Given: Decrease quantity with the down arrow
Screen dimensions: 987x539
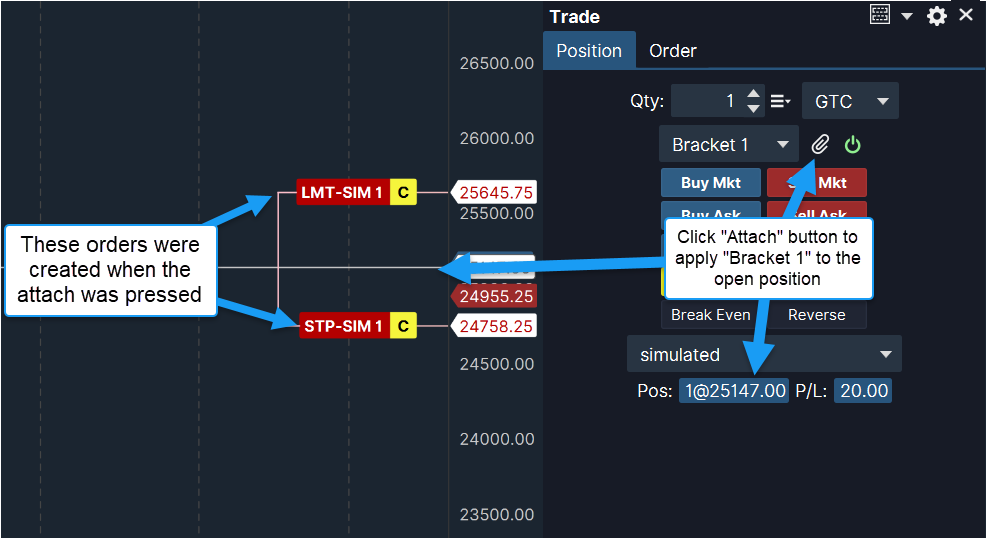Looking at the screenshot, I should click(754, 108).
